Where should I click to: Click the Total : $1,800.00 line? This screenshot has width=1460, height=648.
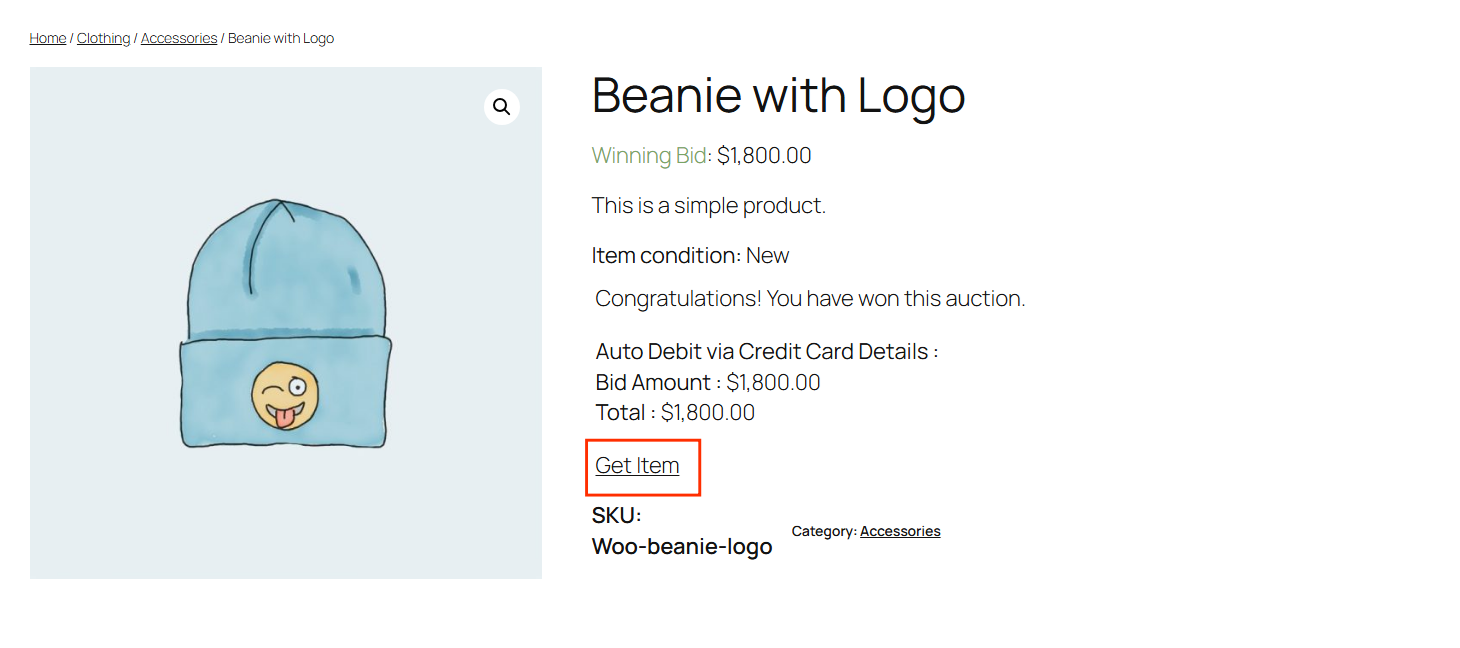(x=675, y=412)
